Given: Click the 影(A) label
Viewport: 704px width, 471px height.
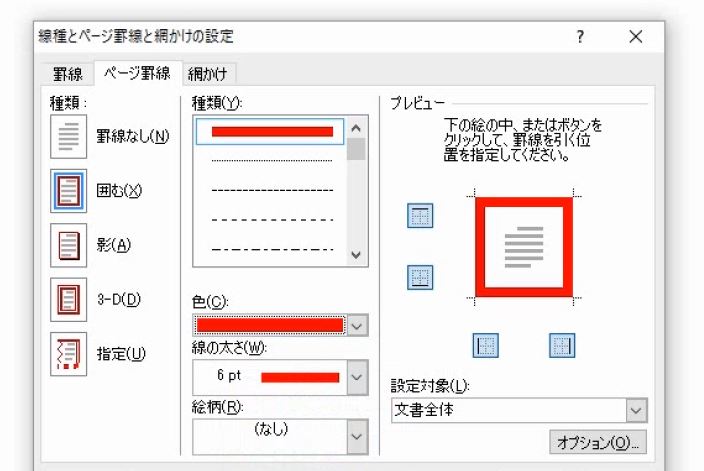Looking at the screenshot, I should point(114,245).
